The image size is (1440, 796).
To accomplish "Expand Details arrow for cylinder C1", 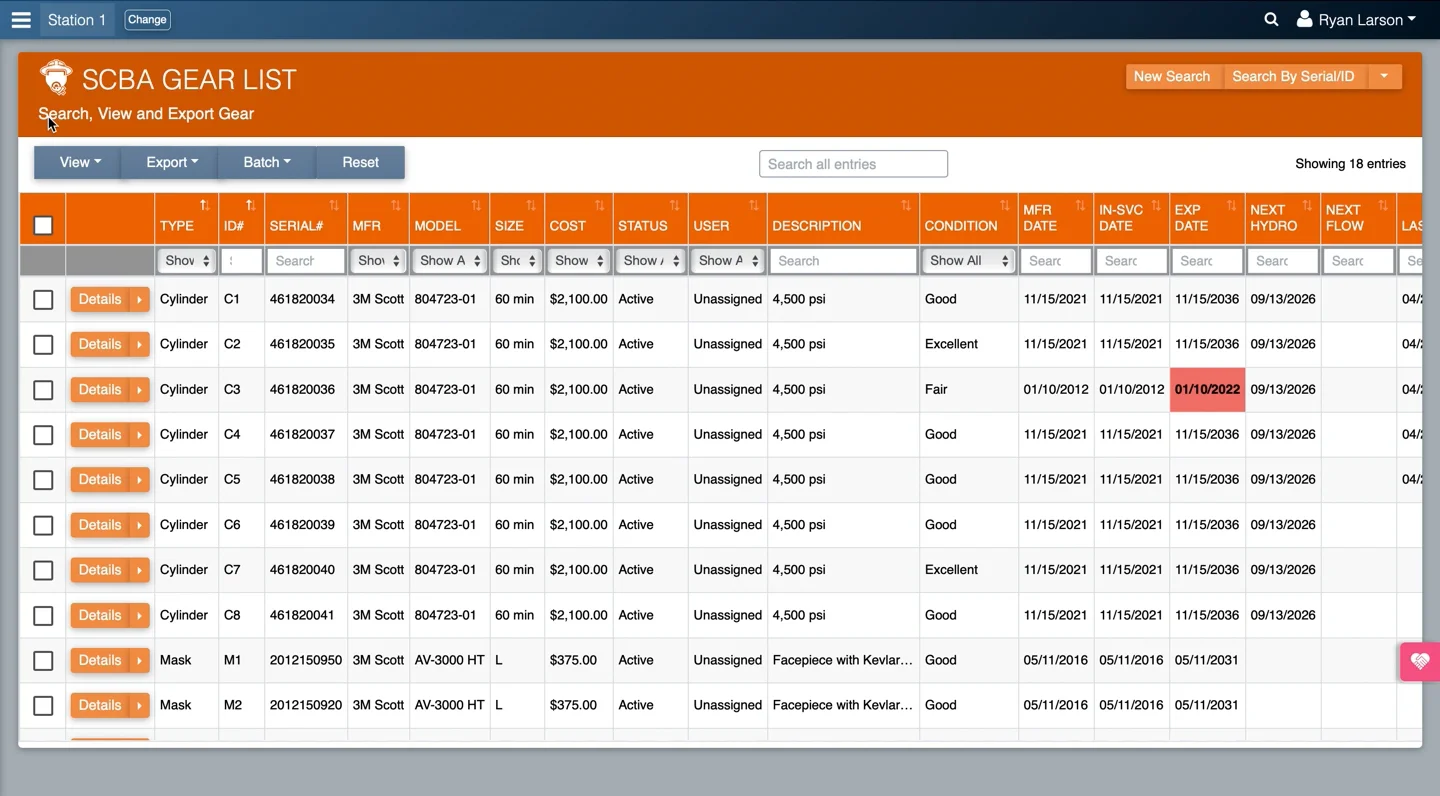I will click(140, 299).
